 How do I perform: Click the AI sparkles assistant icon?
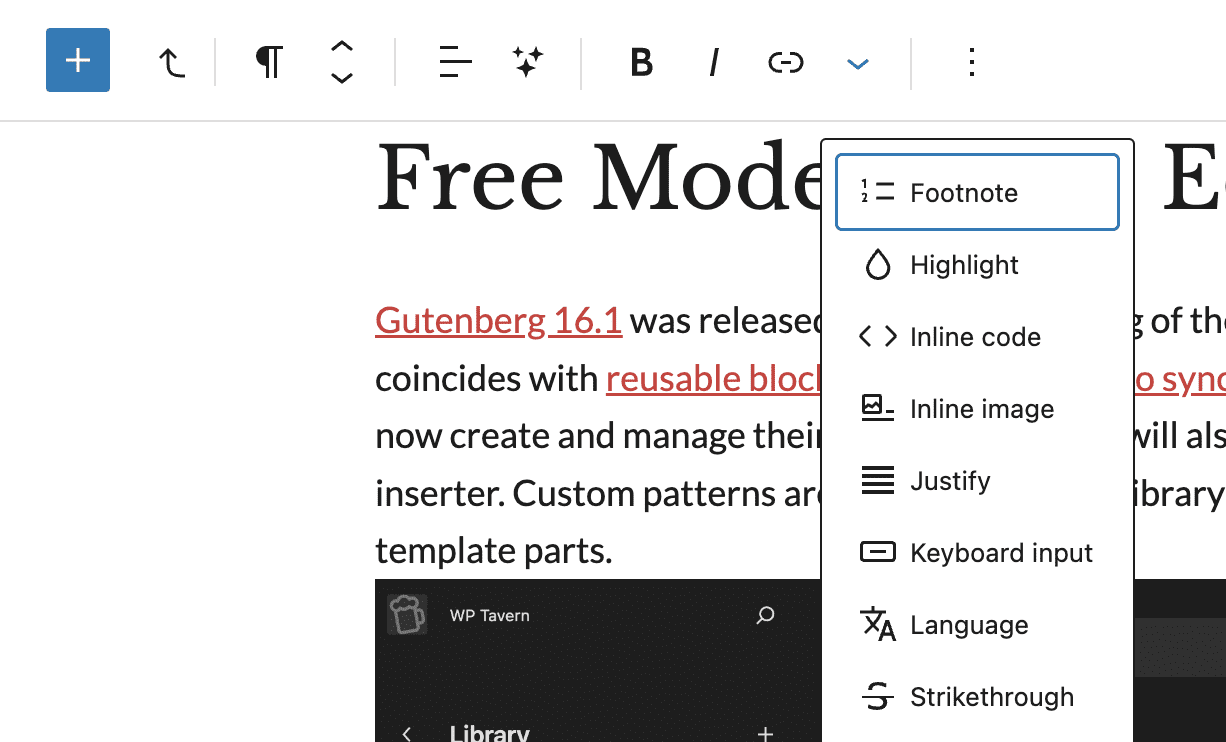[x=528, y=63]
